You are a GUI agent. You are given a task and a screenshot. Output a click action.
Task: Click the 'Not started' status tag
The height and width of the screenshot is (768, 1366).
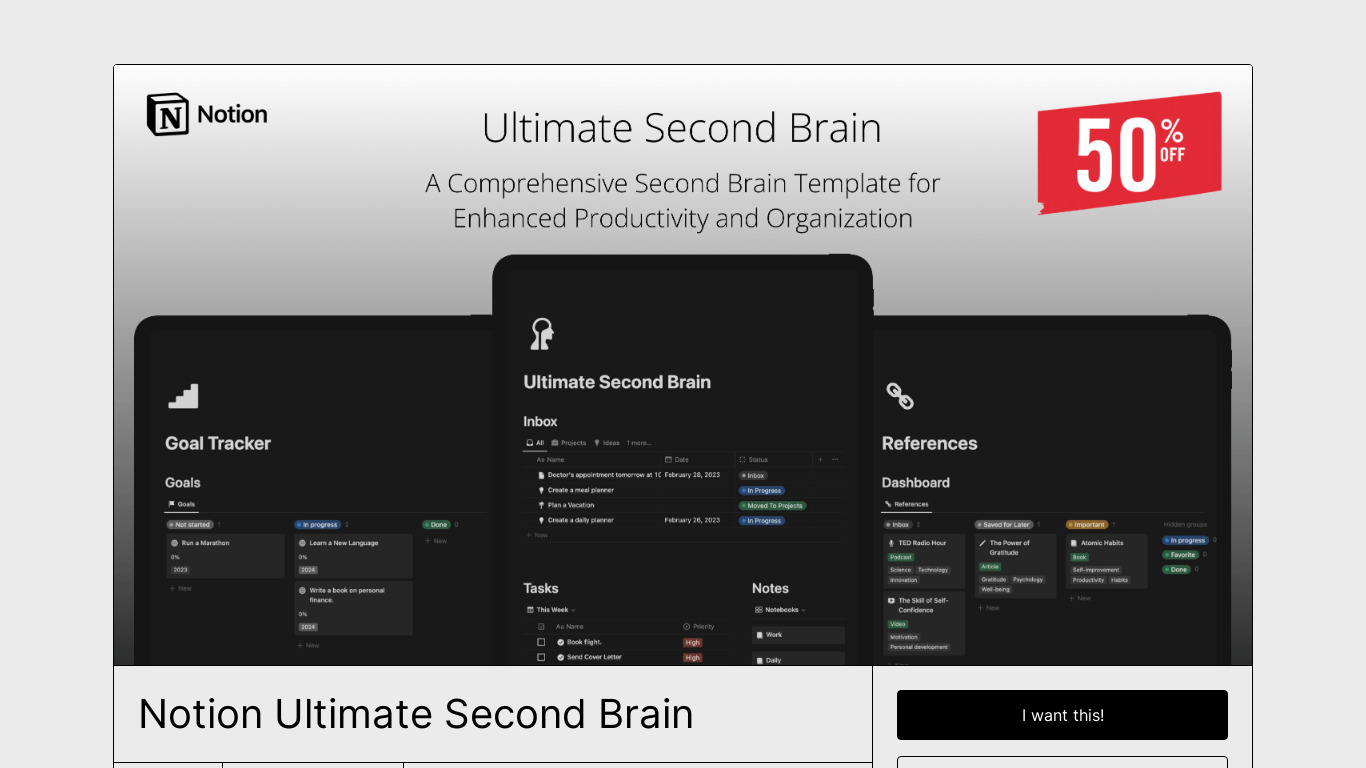point(190,524)
